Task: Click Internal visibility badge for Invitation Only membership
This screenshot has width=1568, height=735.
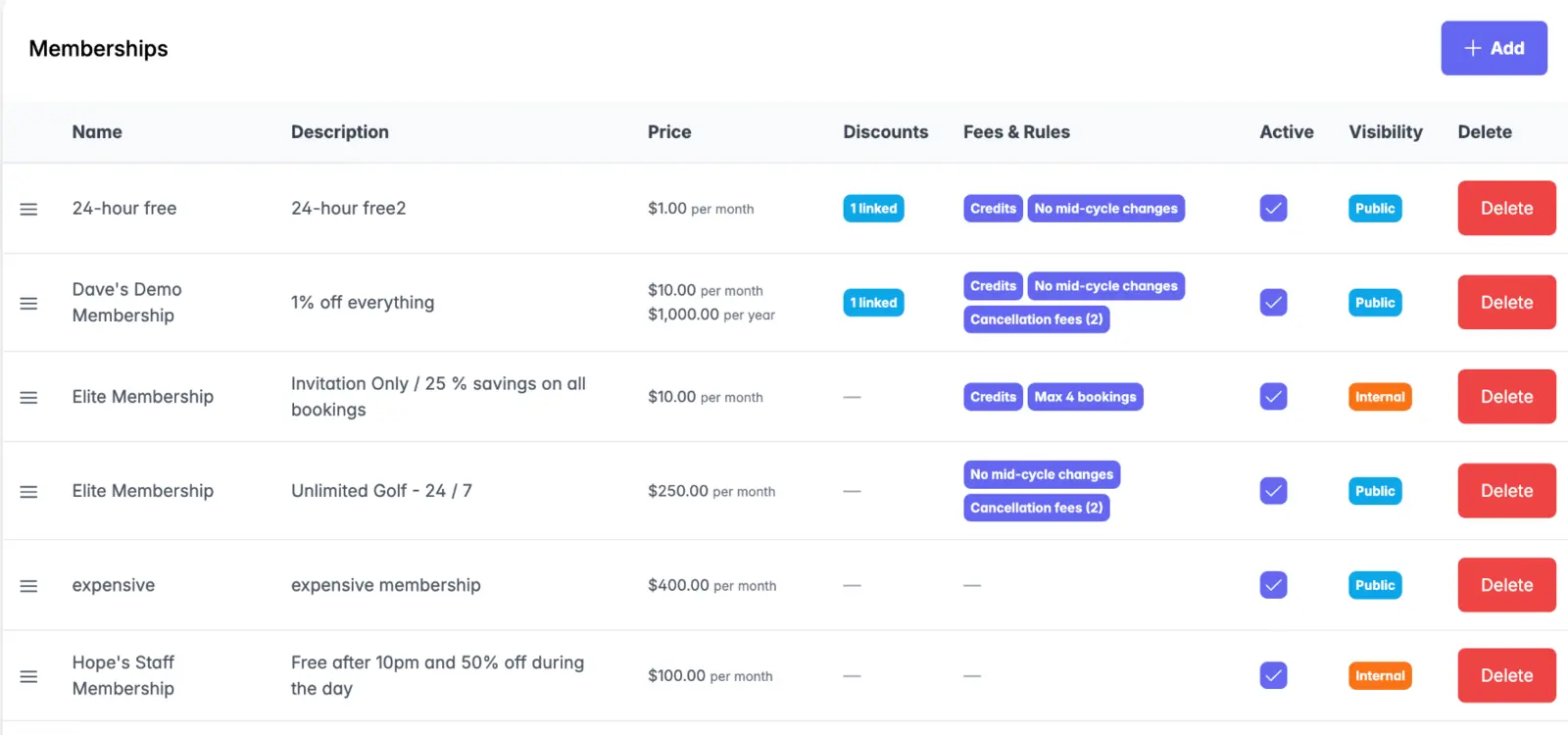Action: [1380, 397]
